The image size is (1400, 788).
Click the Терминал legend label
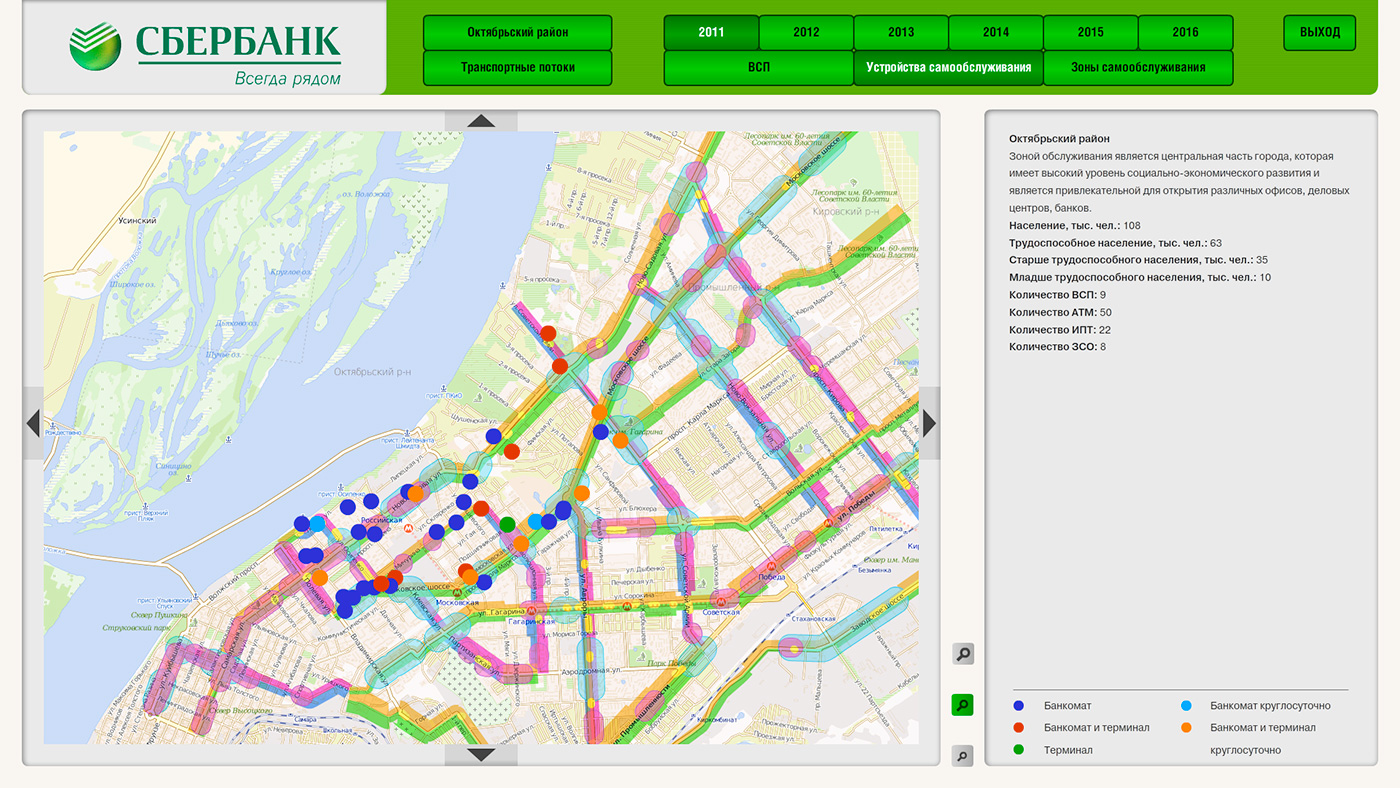[1068, 750]
